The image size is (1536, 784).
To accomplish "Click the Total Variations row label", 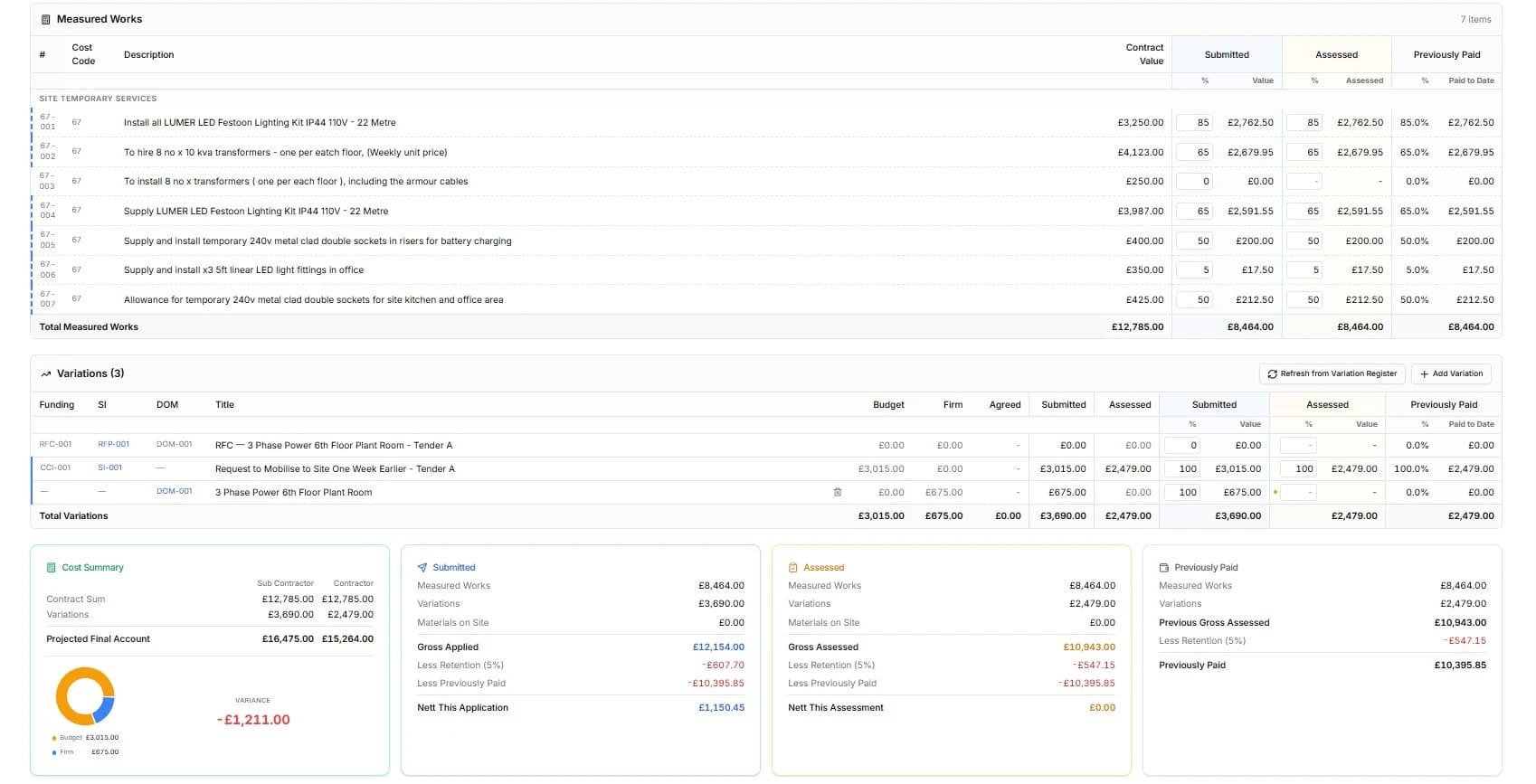I will (x=73, y=515).
